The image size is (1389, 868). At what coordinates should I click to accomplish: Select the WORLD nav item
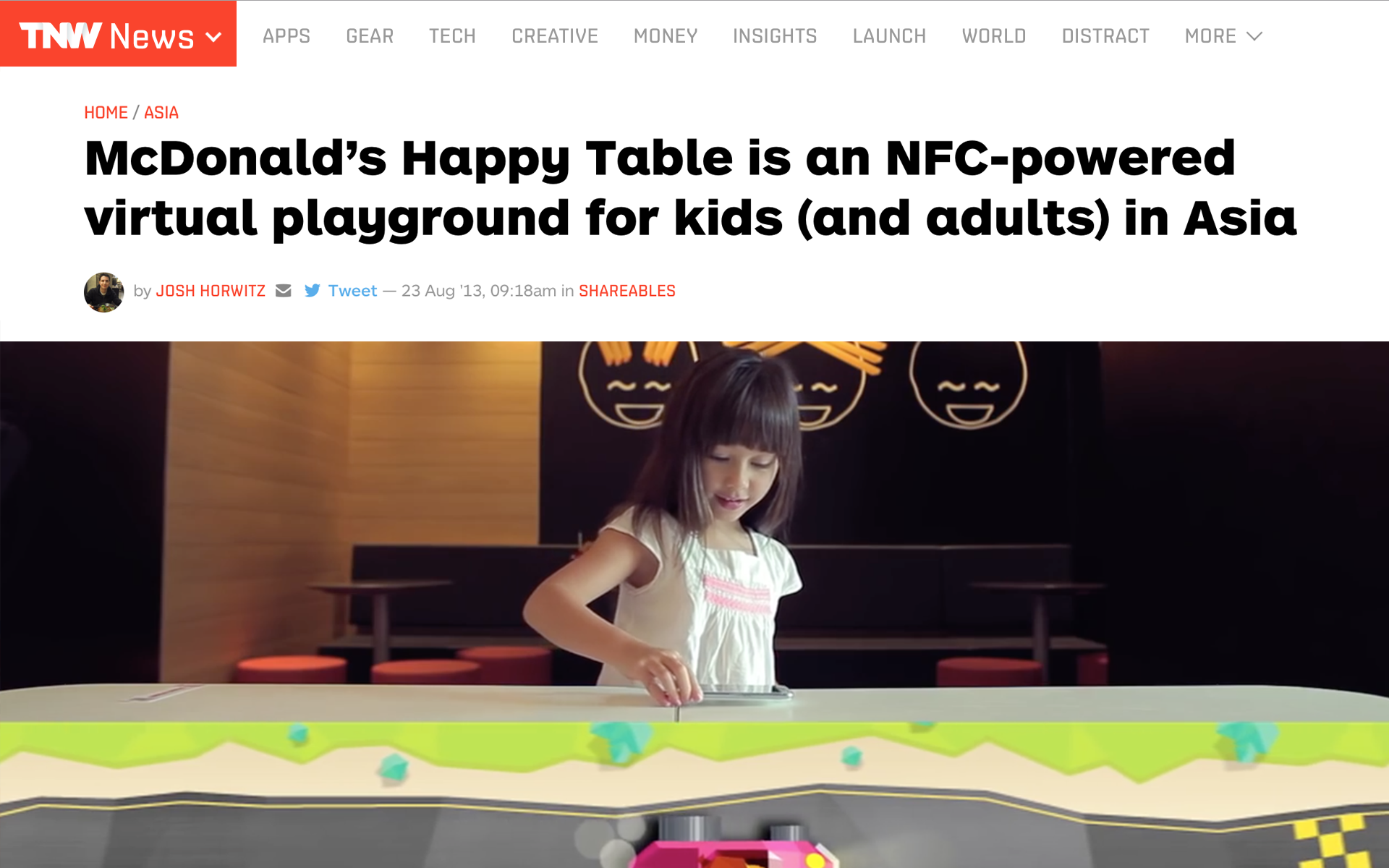pos(994,36)
